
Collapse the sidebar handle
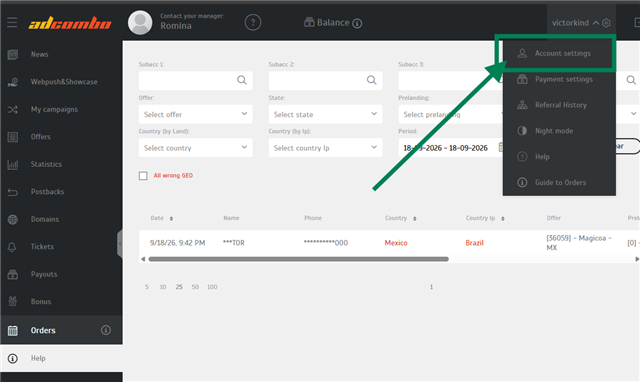click(x=120, y=244)
